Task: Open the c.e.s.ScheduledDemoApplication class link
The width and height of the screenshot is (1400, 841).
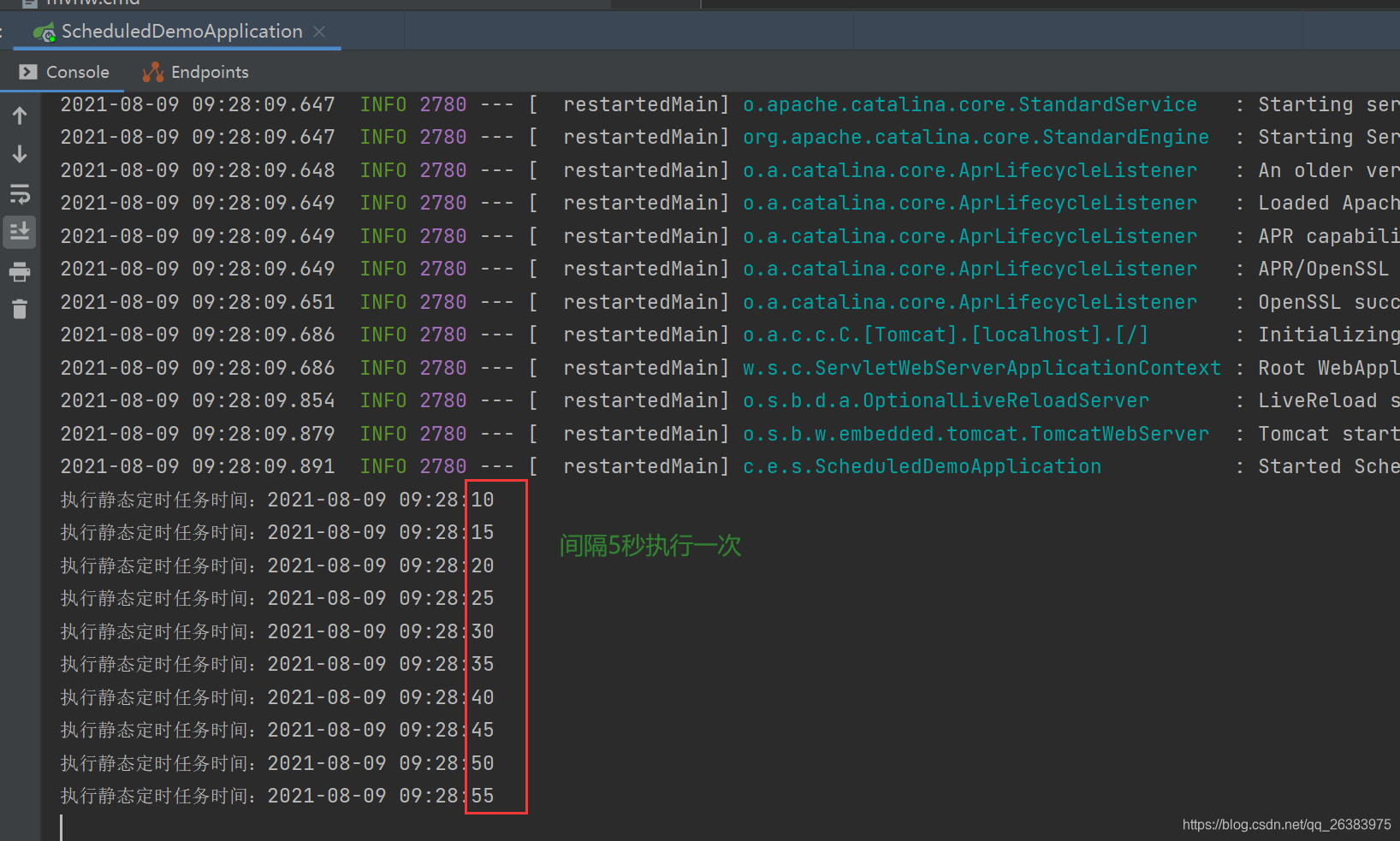Action: [x=922, y=466]
